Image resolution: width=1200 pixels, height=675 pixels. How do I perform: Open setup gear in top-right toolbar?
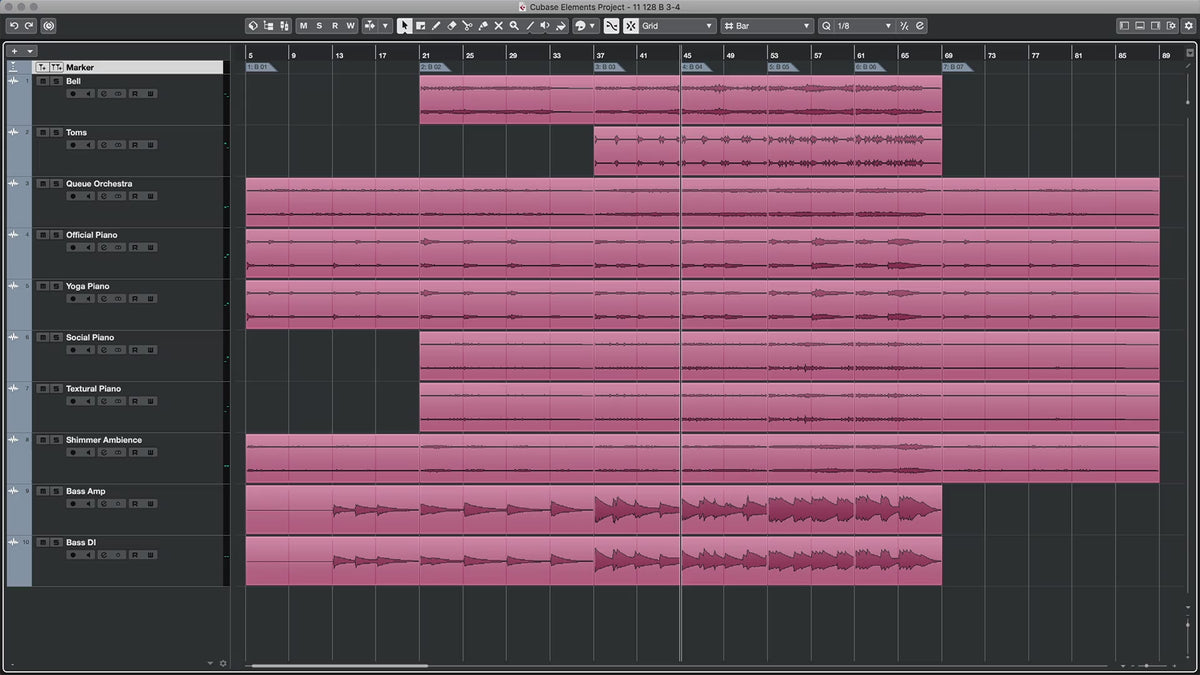1186,26
